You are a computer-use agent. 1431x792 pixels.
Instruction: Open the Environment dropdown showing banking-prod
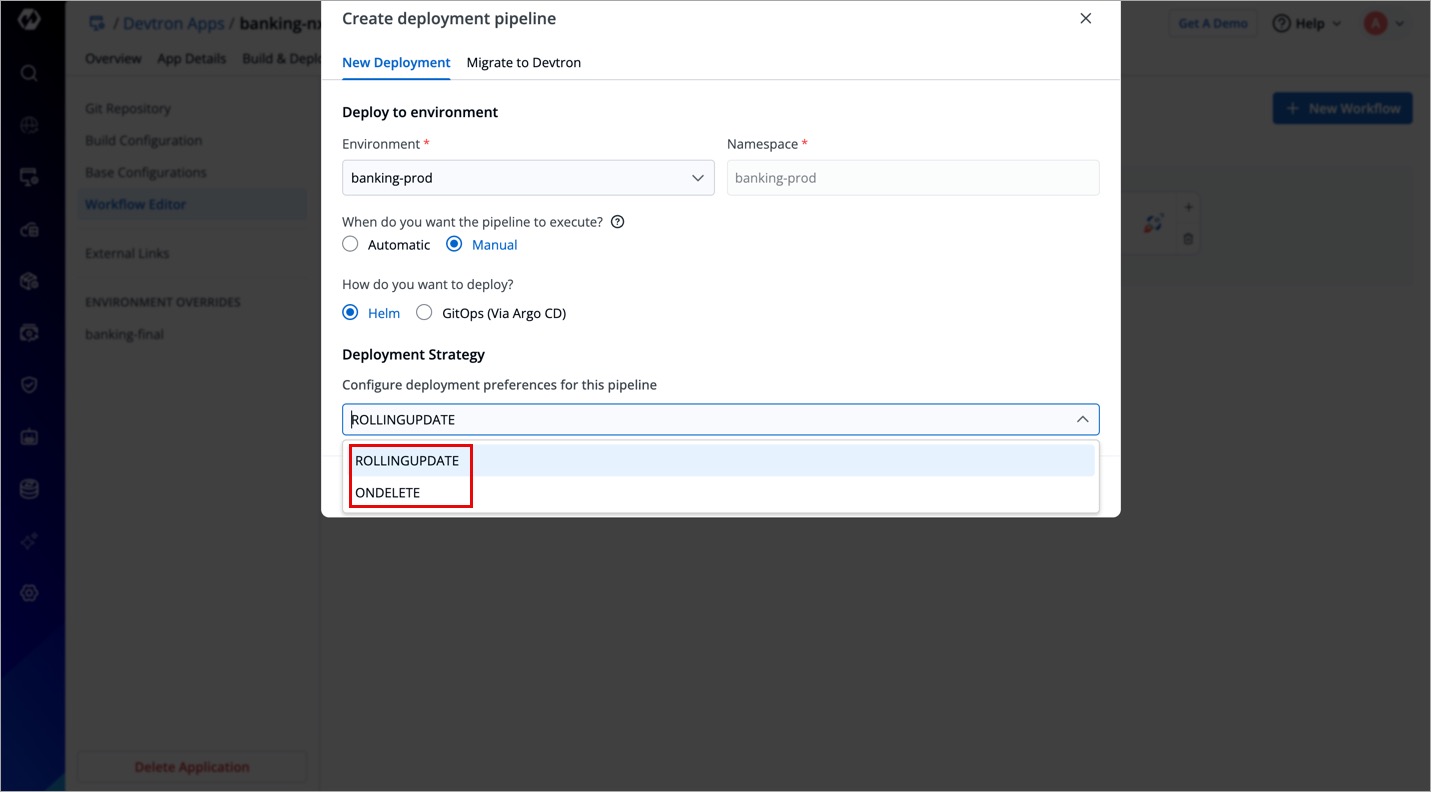tap(528, 178)
